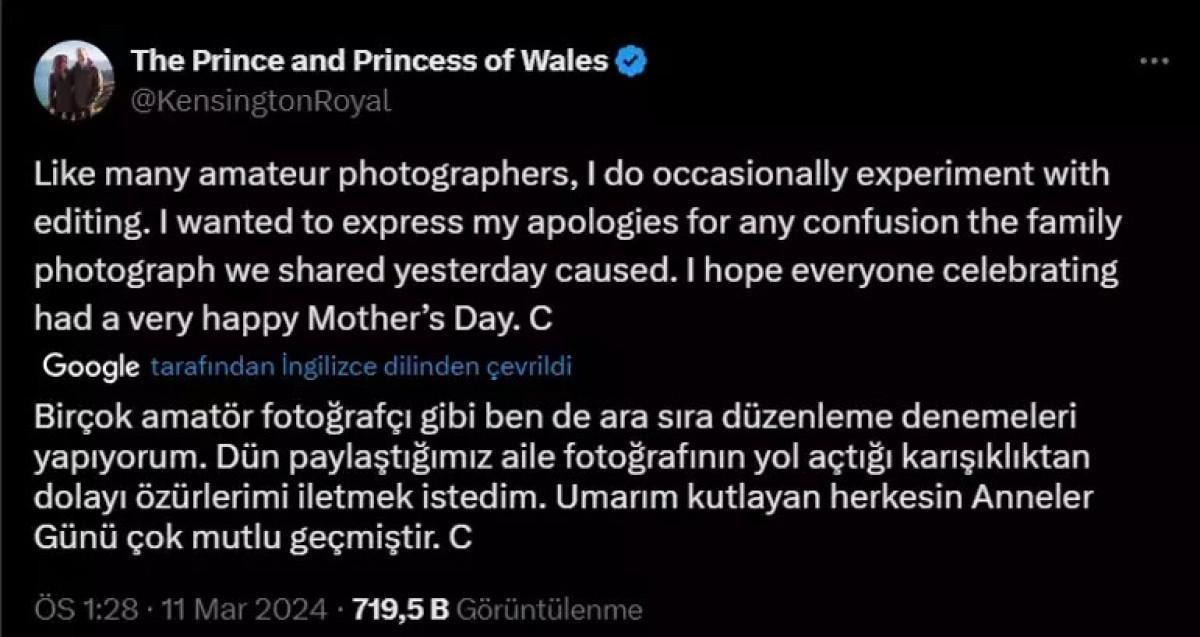Click the Google logo by the translation

90,367
